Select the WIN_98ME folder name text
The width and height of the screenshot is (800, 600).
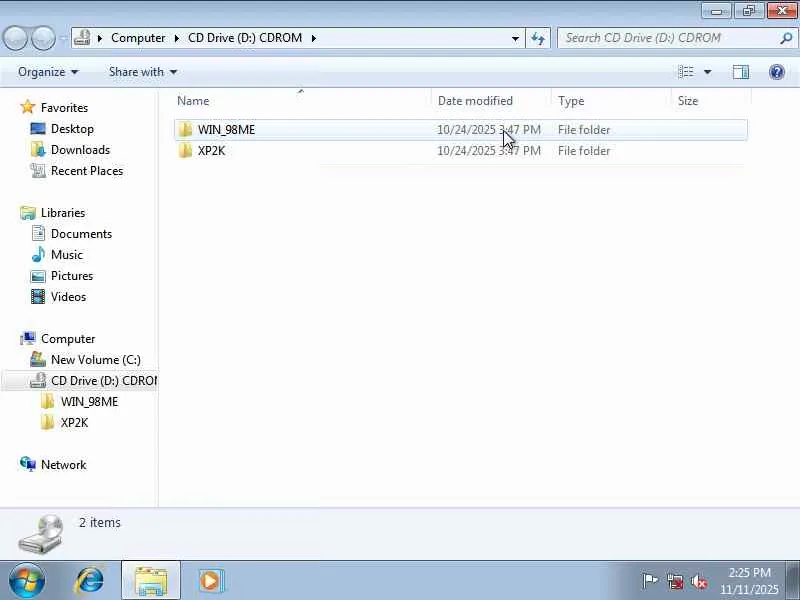pyautogui.click(x=226, y=130)
